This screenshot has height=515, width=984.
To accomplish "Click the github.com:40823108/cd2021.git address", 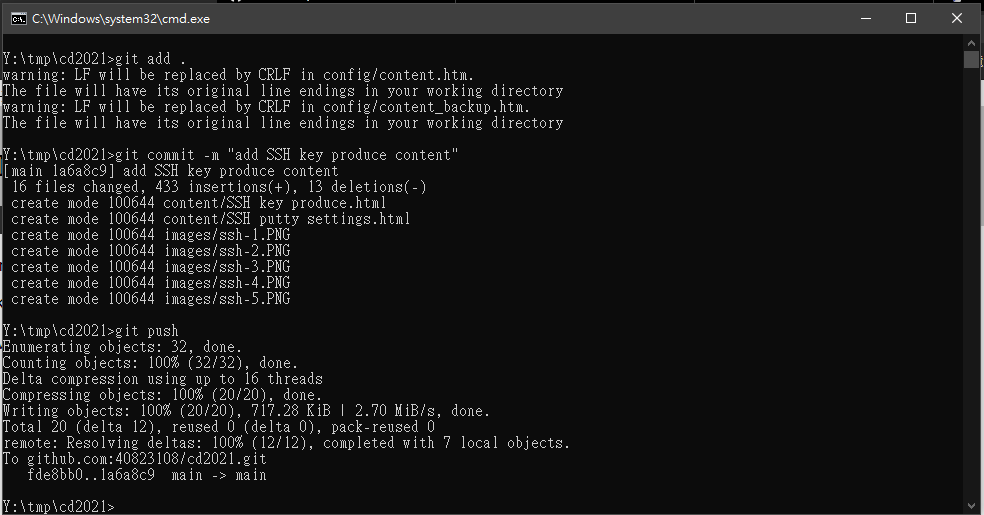I will point(147,459).
